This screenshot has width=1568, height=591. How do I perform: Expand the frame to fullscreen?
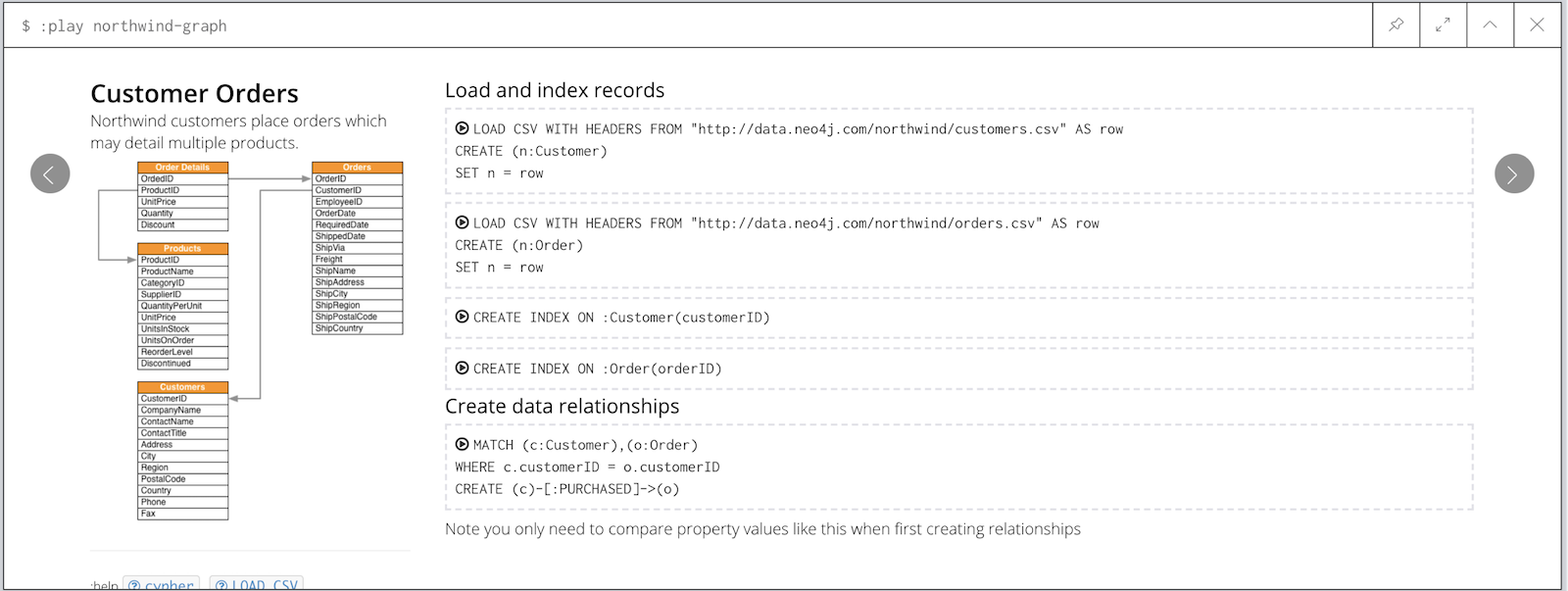[1443, 25]
